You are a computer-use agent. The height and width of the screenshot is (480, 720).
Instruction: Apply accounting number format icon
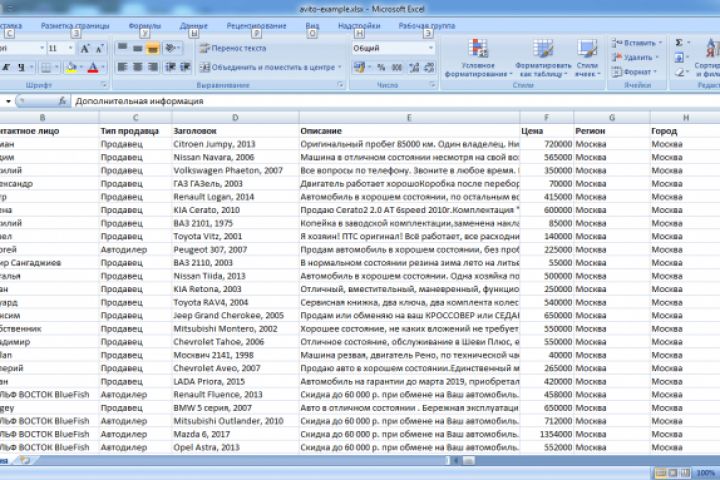pos(359,68)
